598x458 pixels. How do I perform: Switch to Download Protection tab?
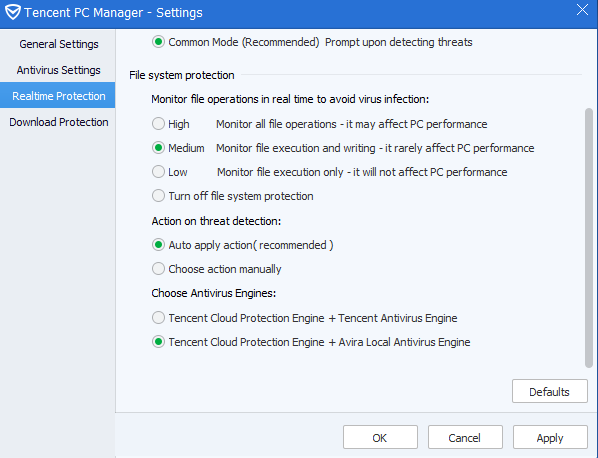(x=59, y=122)
